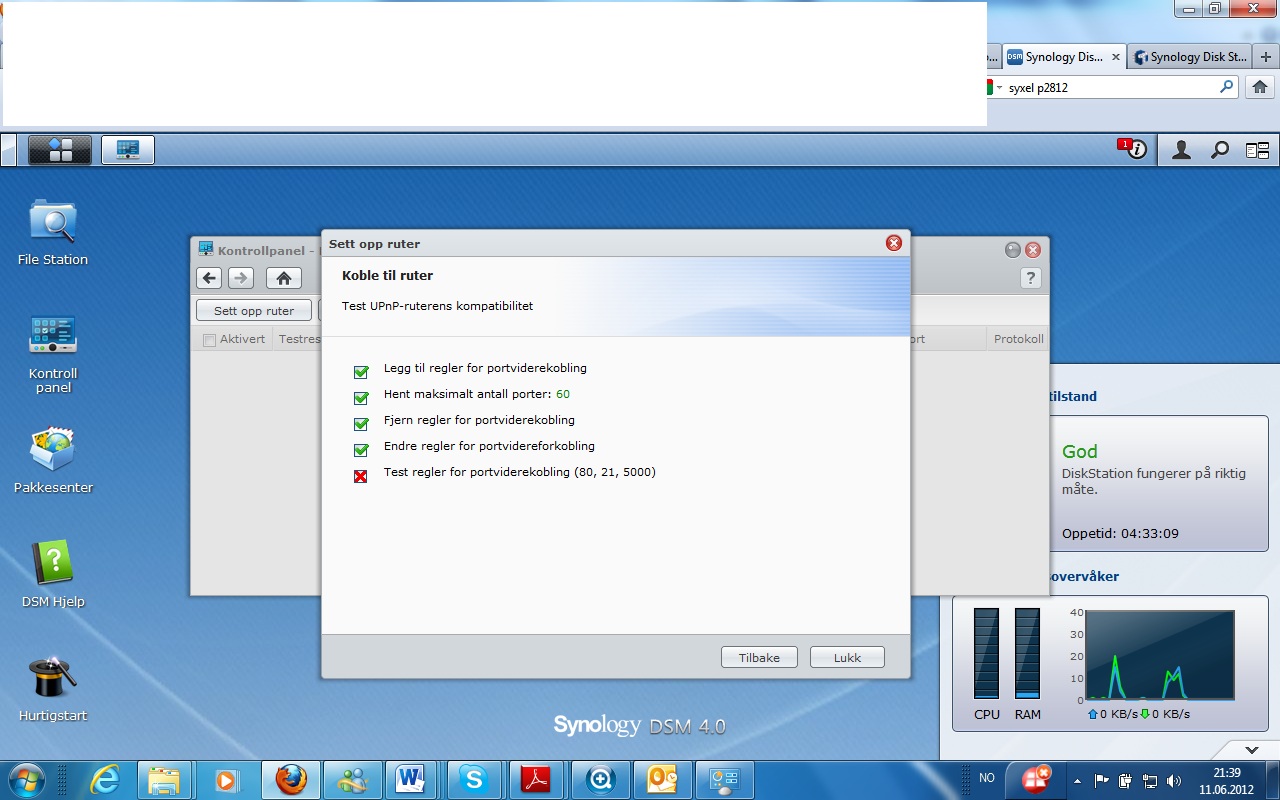The height and width of the screenshot is (800, 1280).
Task: Click the network usage graph widget
Action: [1160, 655]
